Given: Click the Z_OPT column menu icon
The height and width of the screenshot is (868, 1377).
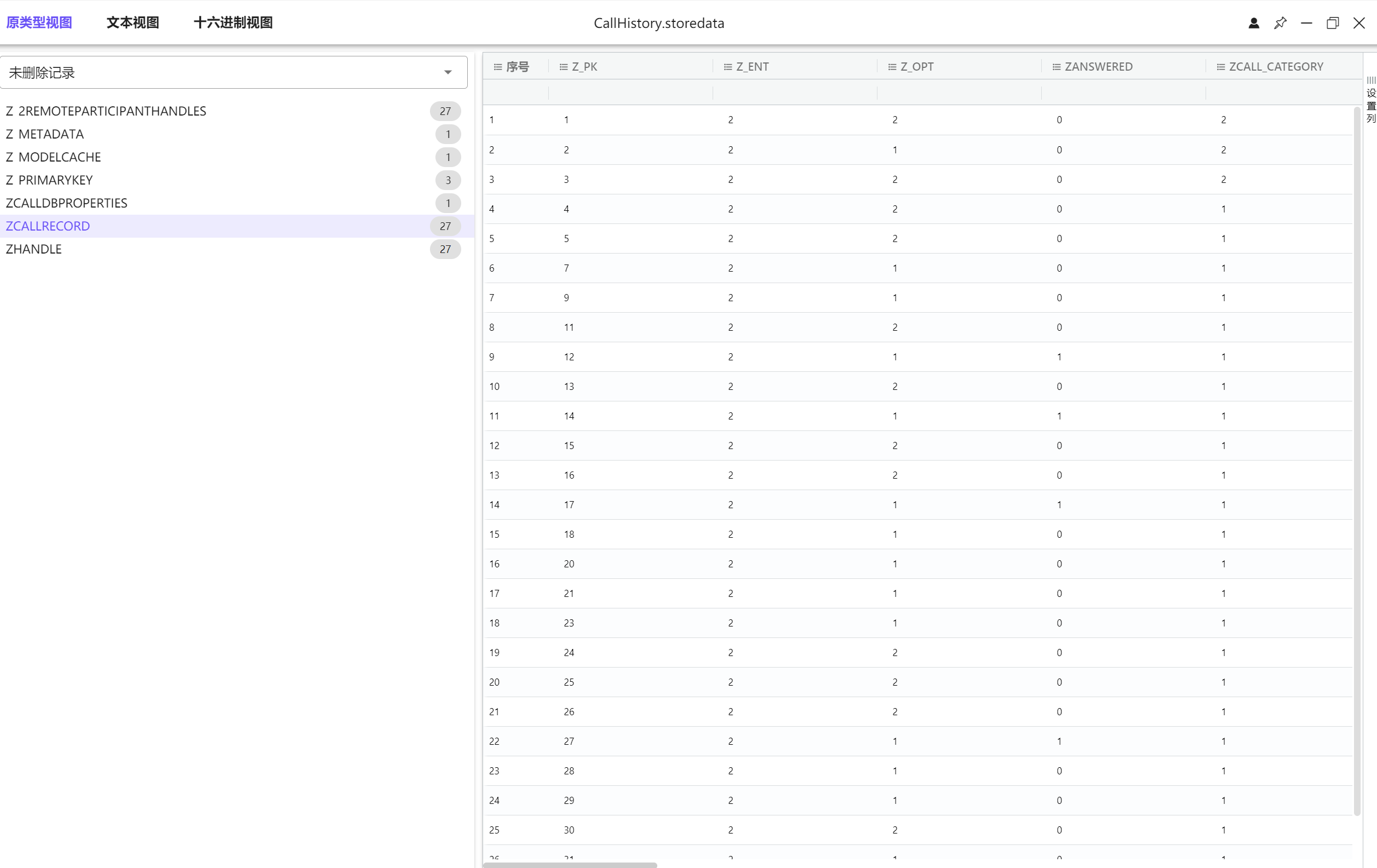Looking at the screenshot, I should (892, 67).
